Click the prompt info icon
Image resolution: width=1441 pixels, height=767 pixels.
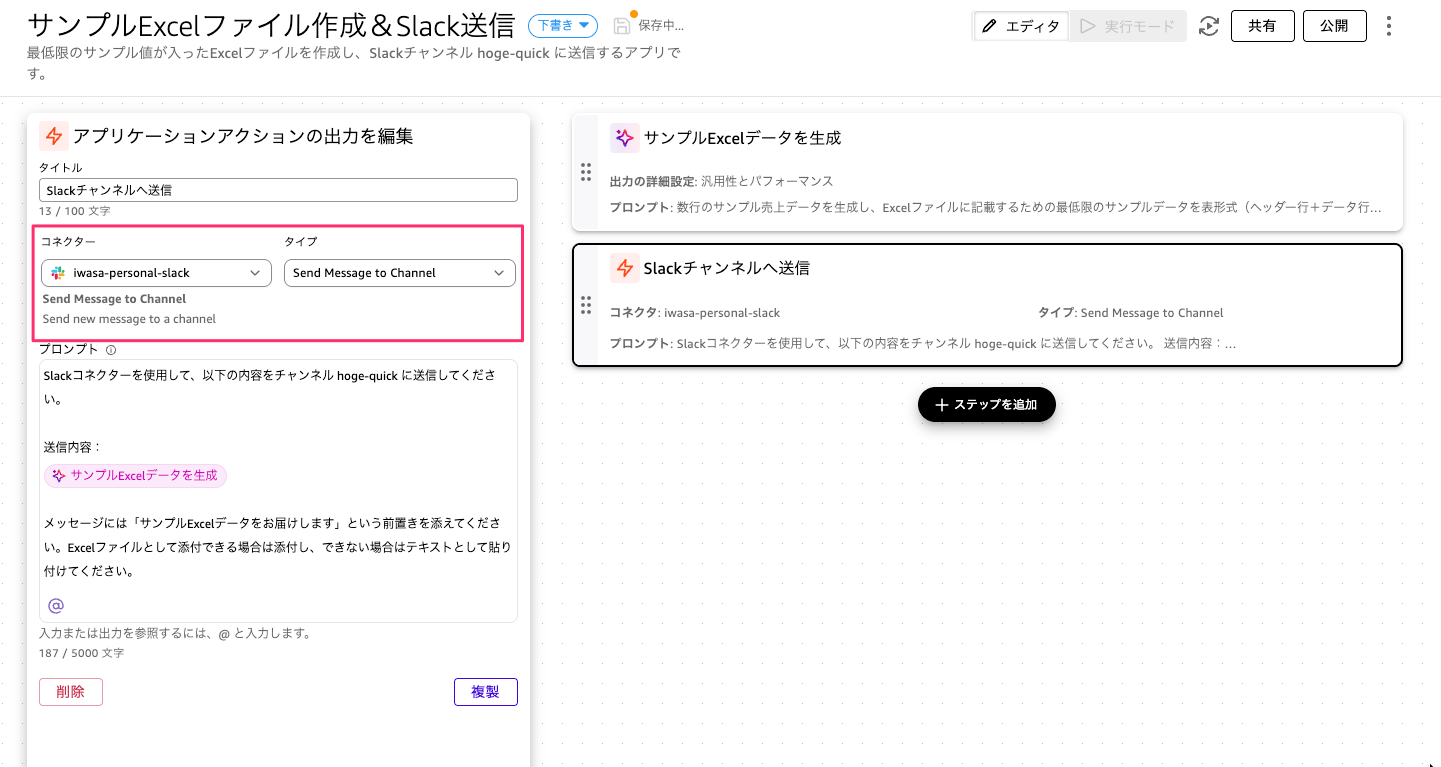click(x=111, y=350)
